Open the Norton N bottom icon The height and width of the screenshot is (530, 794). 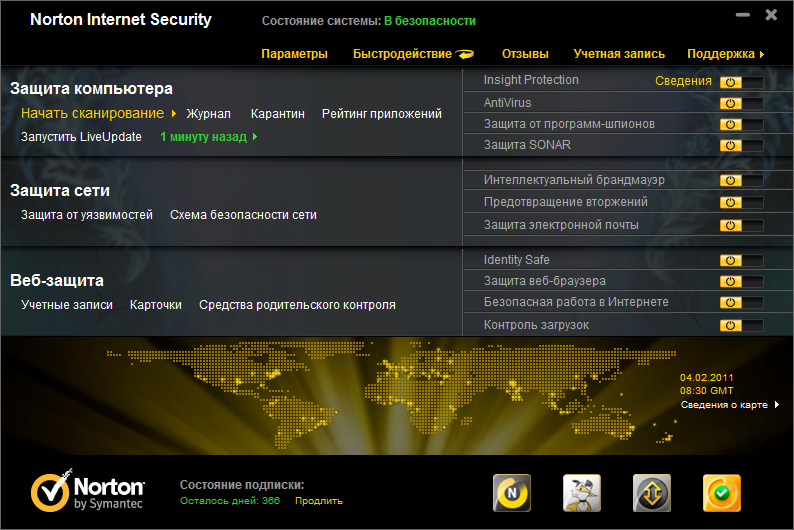[x=512, y=493]
